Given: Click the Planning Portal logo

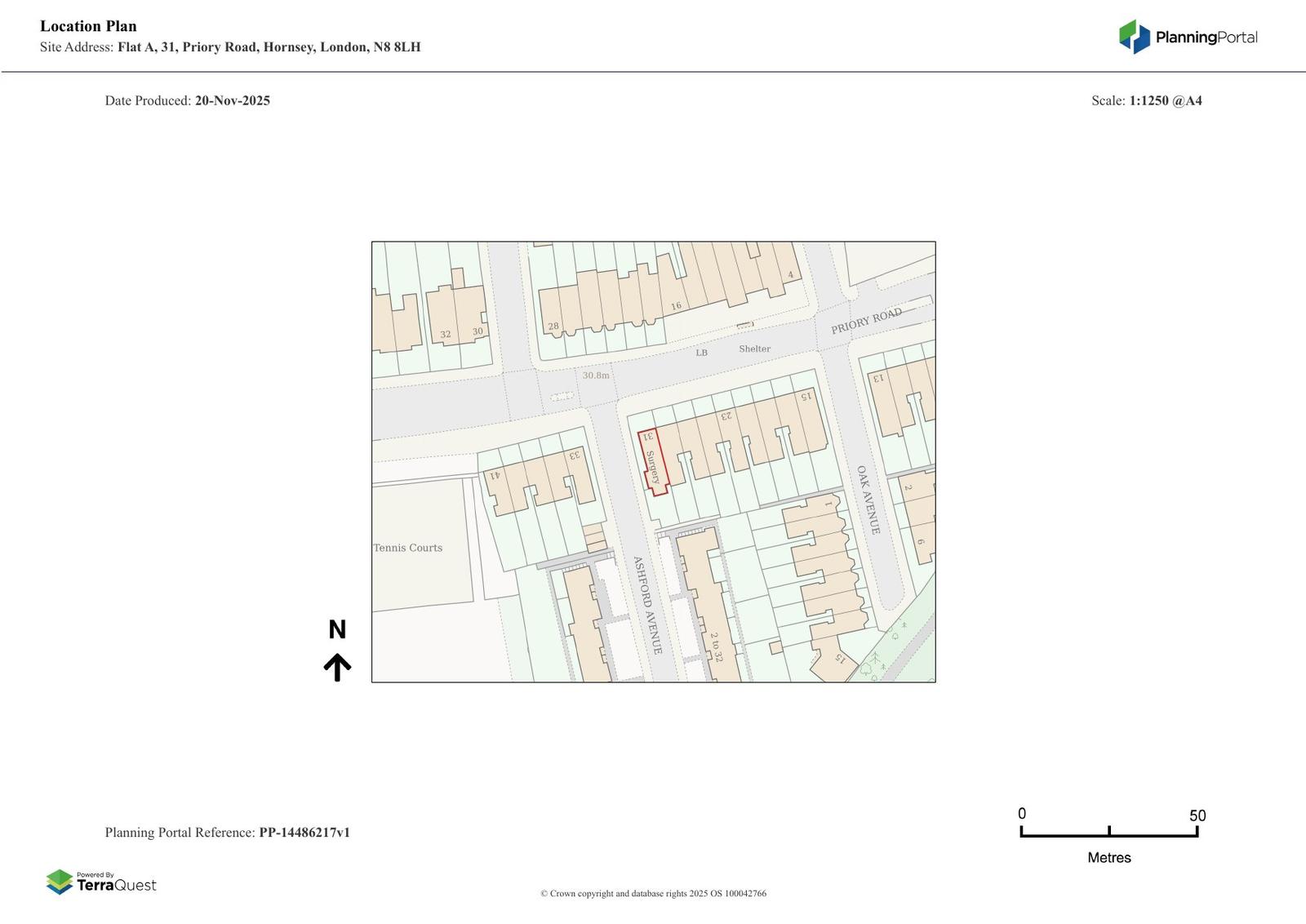Looking at the screenshot, I should pos(1187,37).
